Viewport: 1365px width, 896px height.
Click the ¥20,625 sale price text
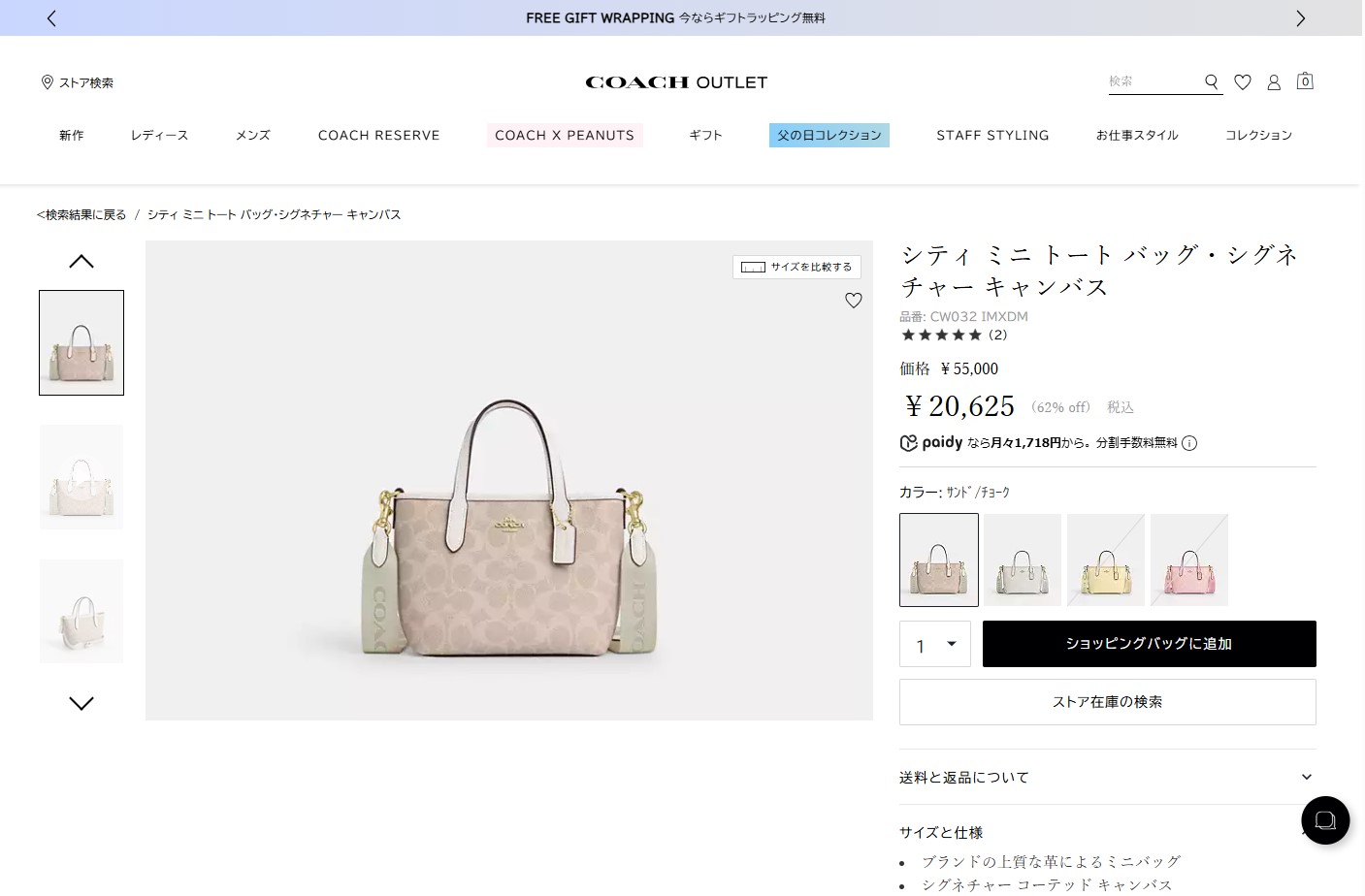(959, 406)
